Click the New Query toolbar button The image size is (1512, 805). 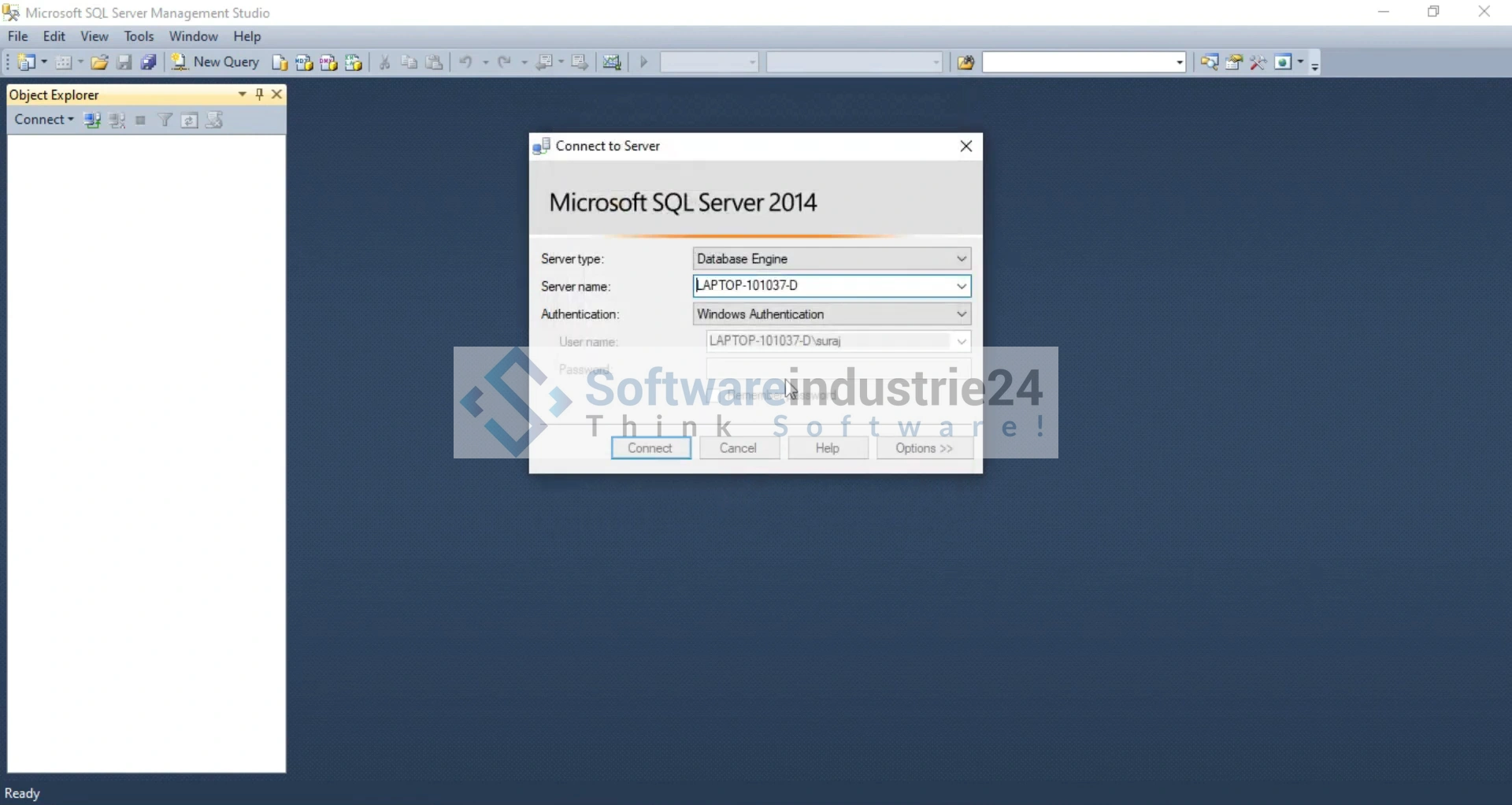(217, 62)
